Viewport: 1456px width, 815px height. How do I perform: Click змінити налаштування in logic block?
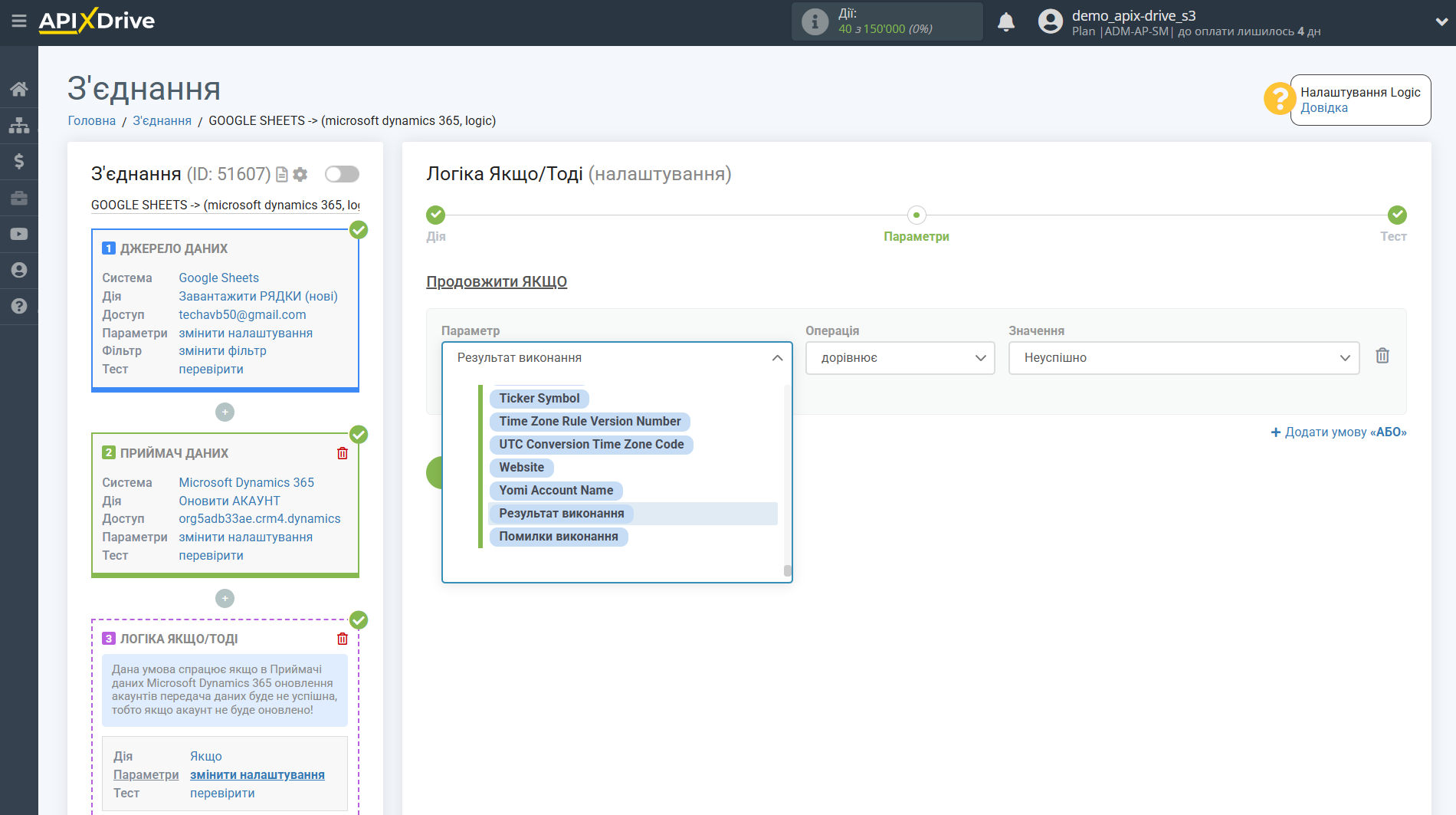pos(257,775)
